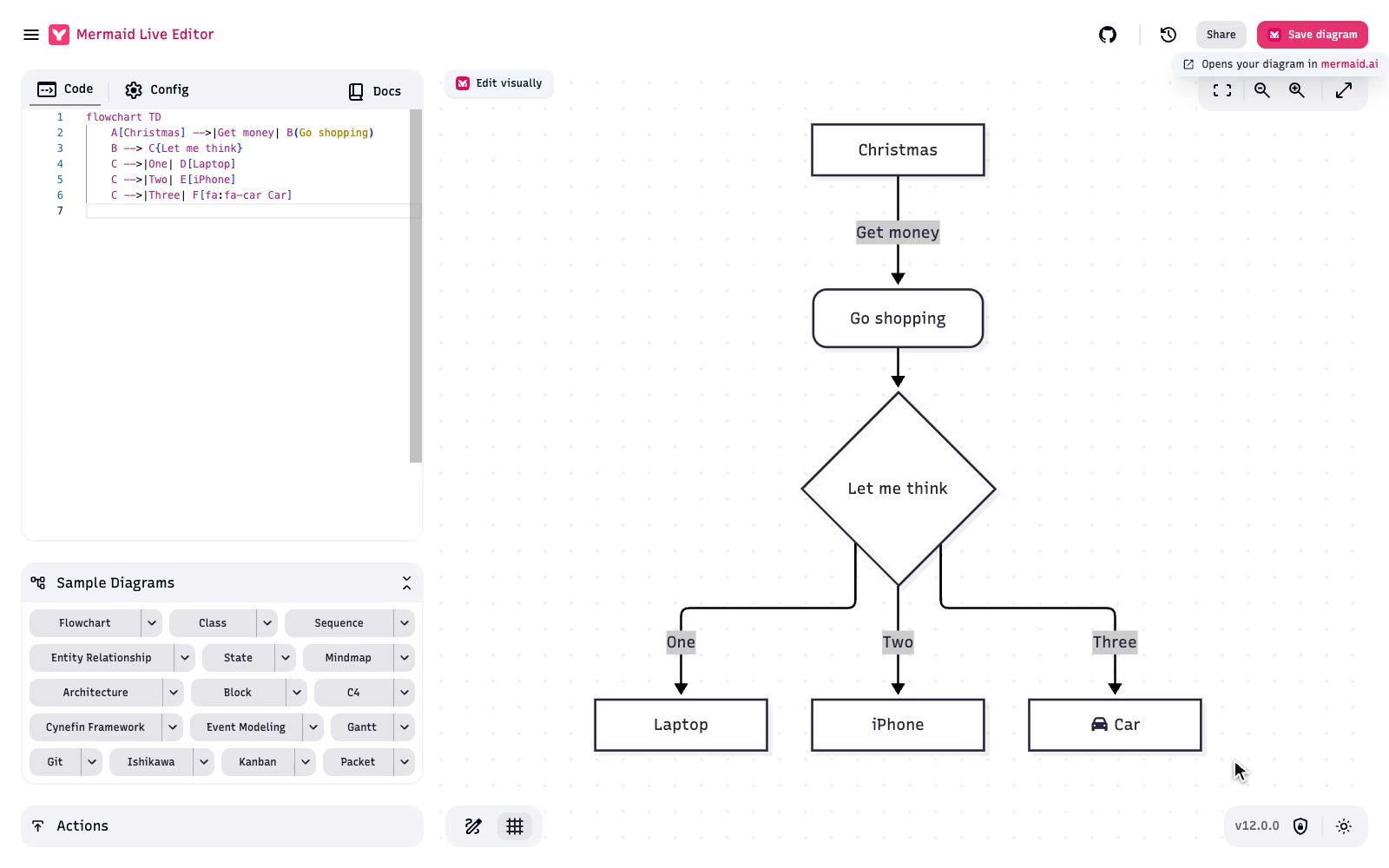Load the Entity Relationship sample

click(102, 658)
